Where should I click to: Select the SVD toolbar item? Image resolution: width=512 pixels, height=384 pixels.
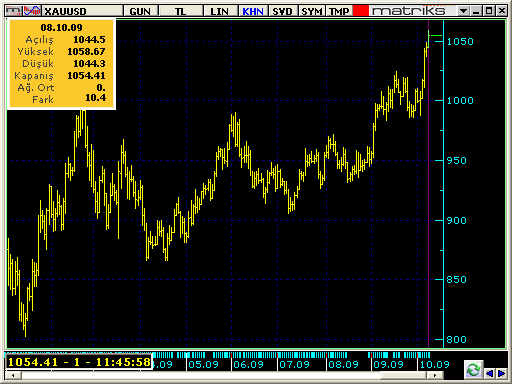283,11
